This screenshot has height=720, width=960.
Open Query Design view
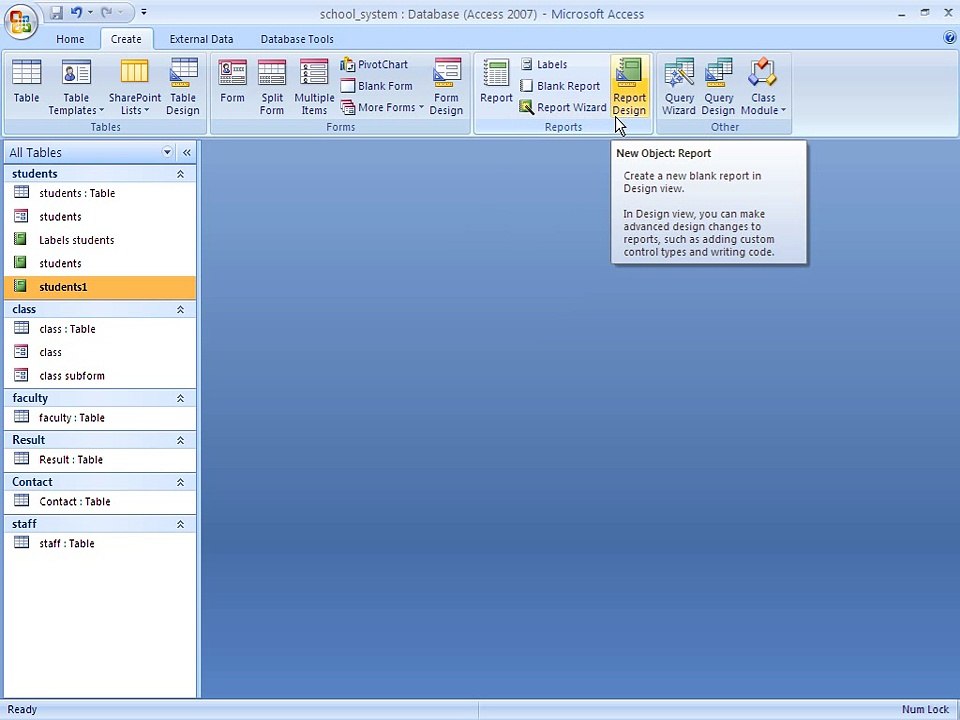[718, 87]
